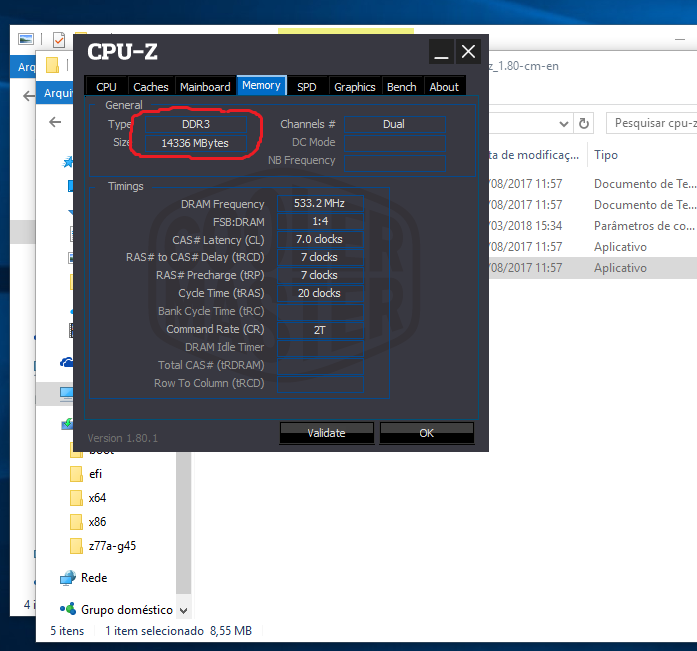Switch to the SPD tab

[307, 86]
